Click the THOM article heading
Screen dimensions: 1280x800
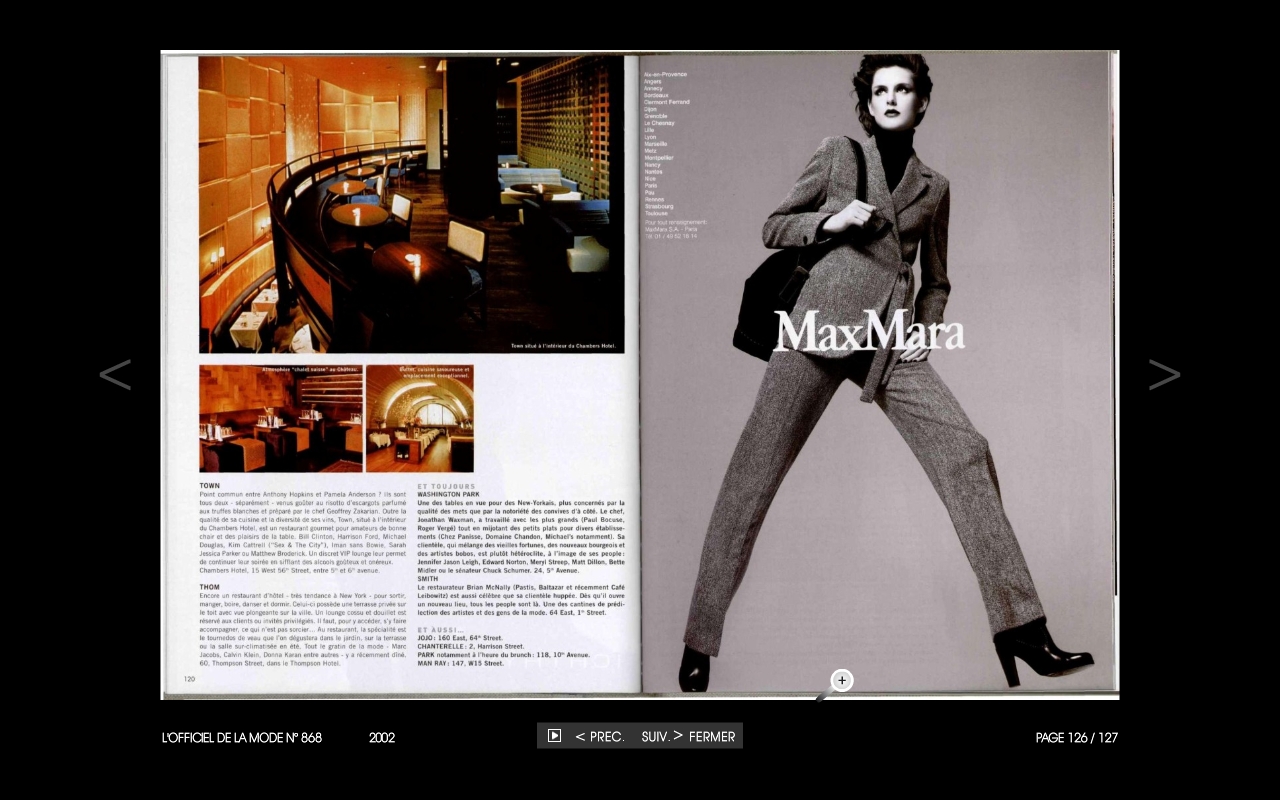click(x=210, y=587)
